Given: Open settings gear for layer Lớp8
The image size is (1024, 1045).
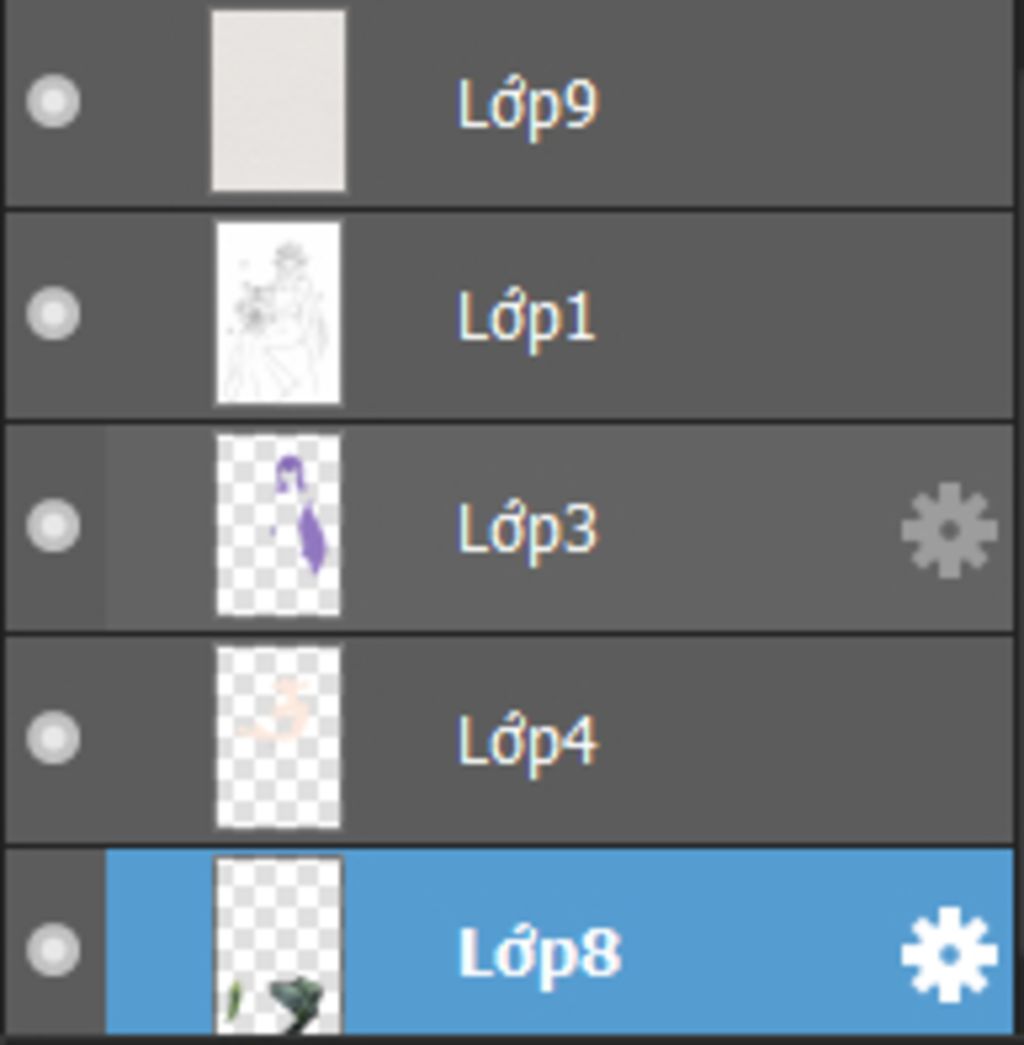Looking at the screenshot, I should [948, 954].
